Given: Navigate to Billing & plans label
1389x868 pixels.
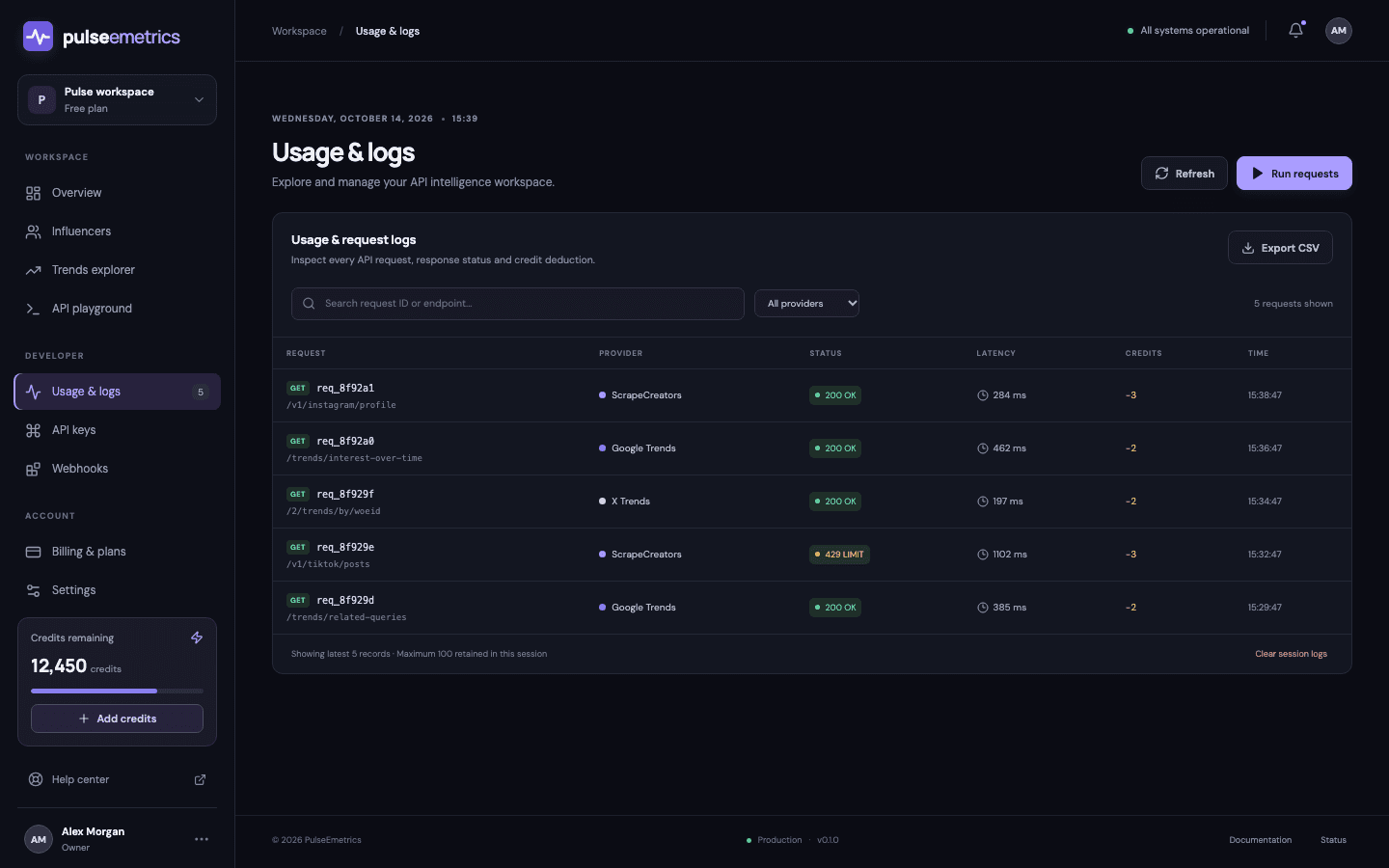Looking at the screenshot, I should [89, 552].
